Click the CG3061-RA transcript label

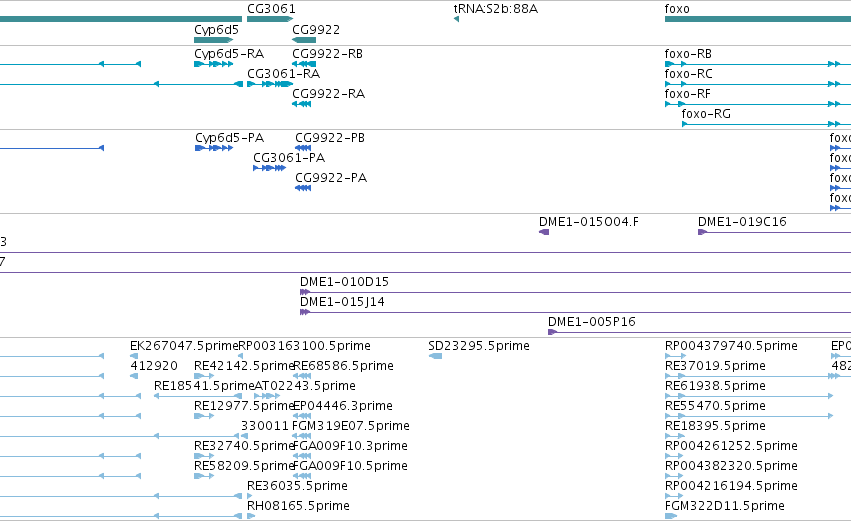point(283,74)
